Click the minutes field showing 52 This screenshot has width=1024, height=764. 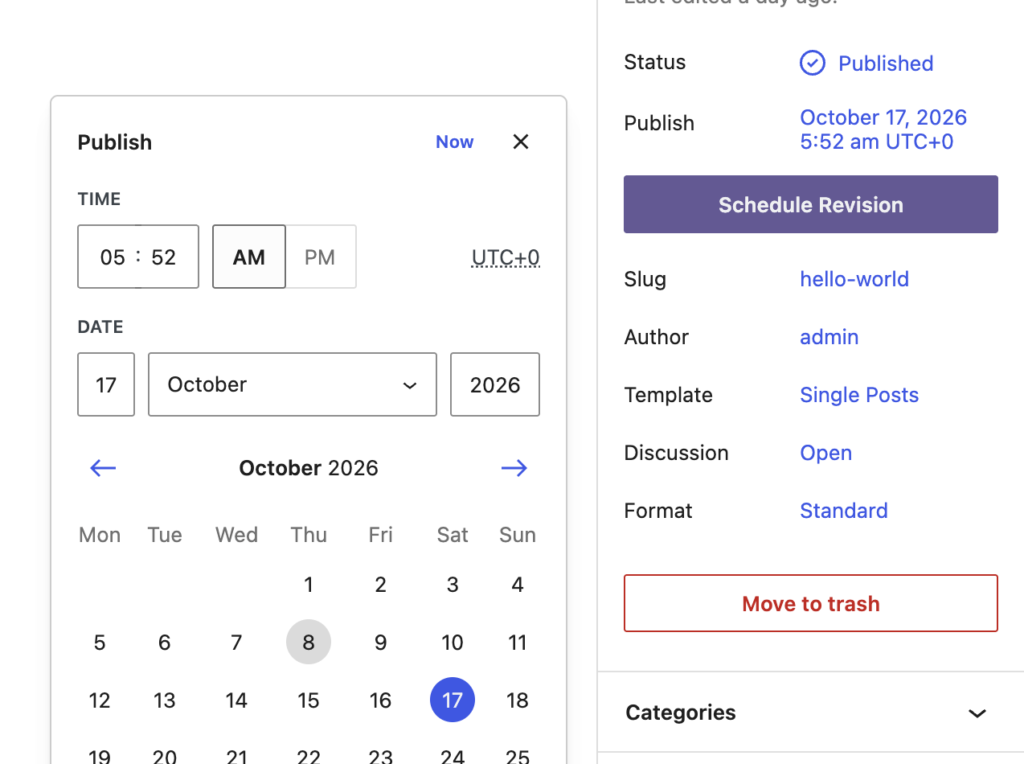164,257
